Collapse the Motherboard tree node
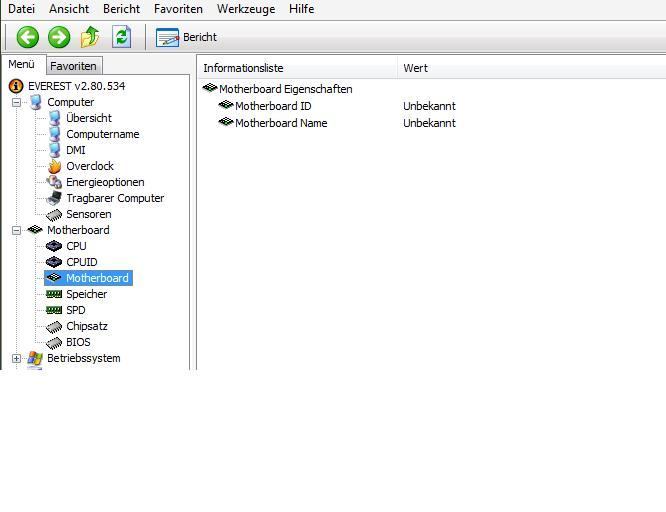The height and width of the screenshot is (512, 666). 17,231
